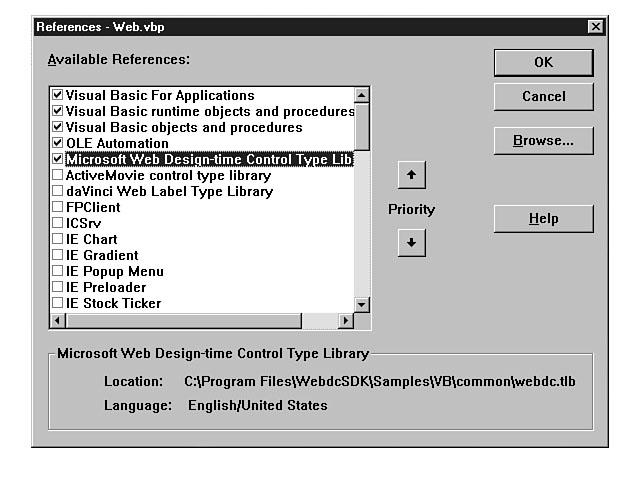Viewport: 640px width, 480px height.
Task: Uncheck Visual Basic For Applications reference
Action: 58,96
